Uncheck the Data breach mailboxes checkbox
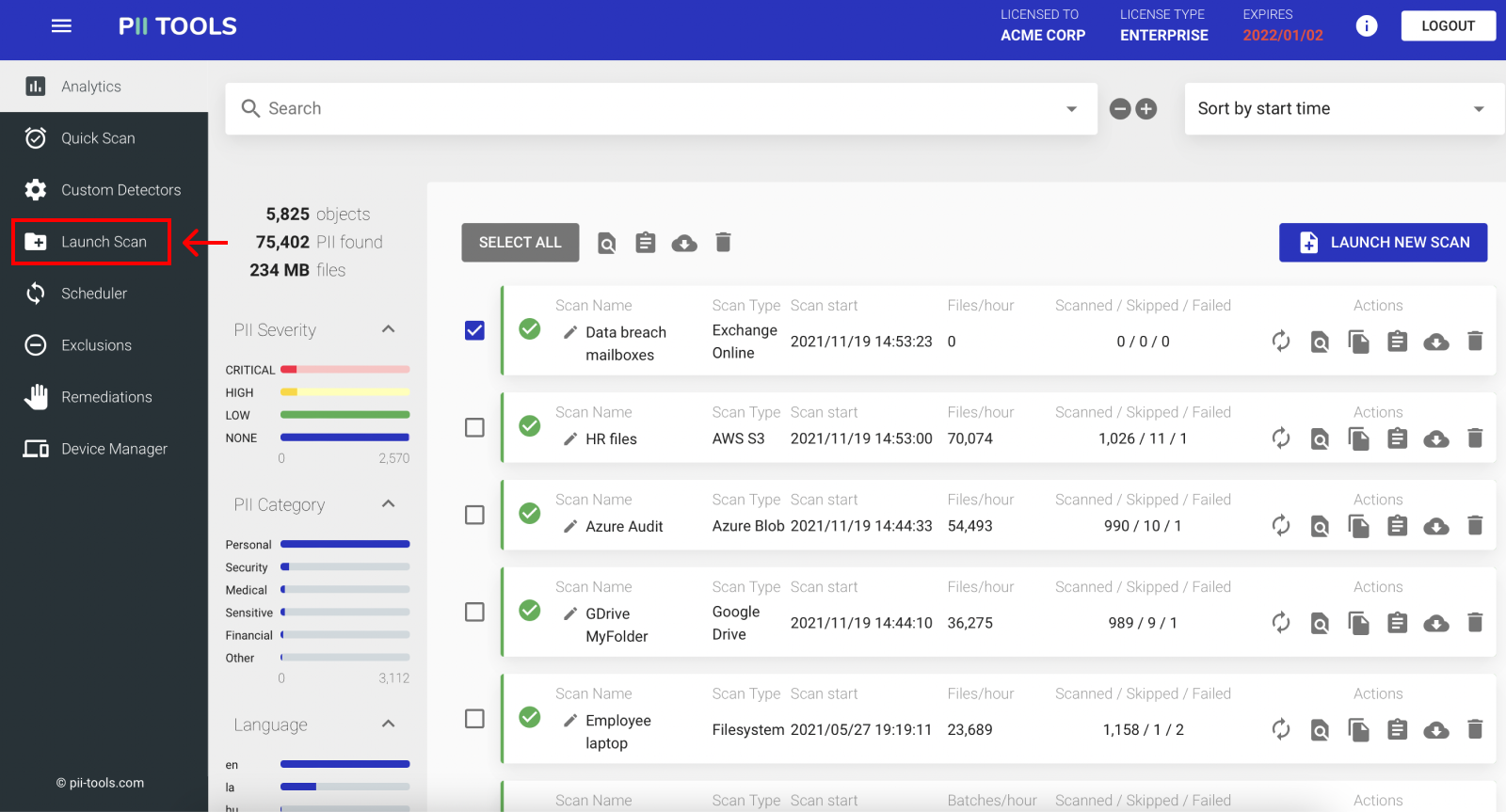The width and height of the screenshot is (1506, 812). [x=474, y=330]
